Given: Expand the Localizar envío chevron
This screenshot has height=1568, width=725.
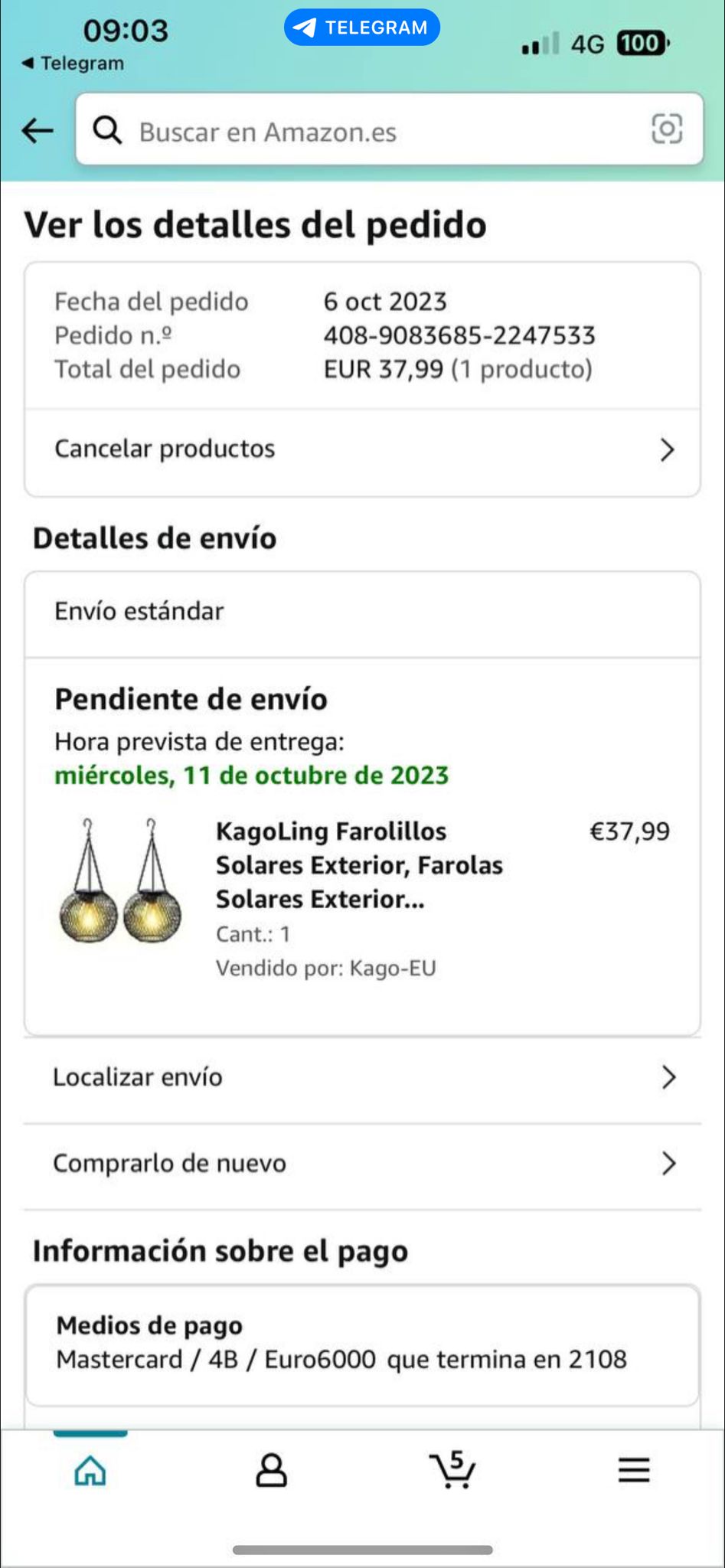Looking at the screenshot, I should pyautogui.click(x=668, y=1077).
